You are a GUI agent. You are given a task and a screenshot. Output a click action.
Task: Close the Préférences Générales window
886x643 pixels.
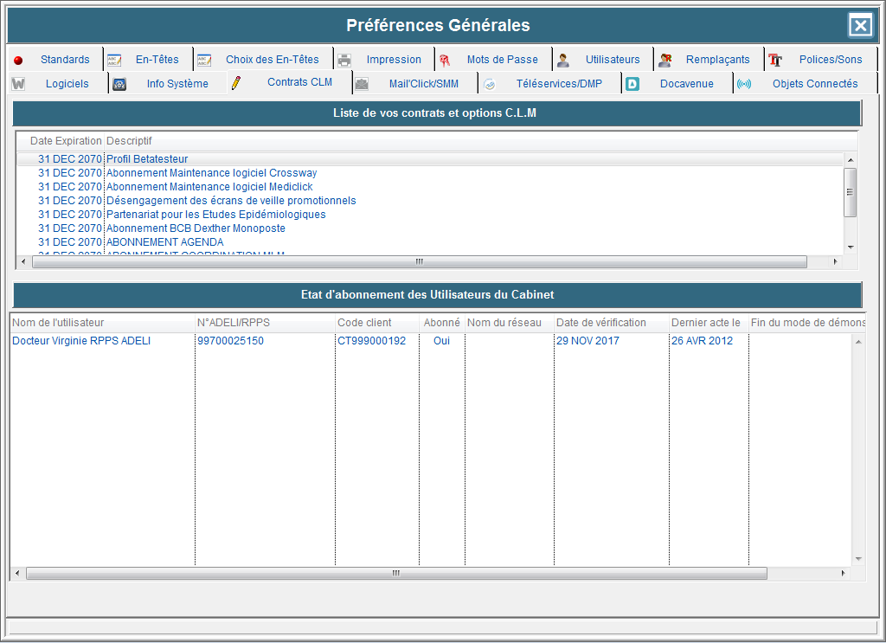coord(859,26)
